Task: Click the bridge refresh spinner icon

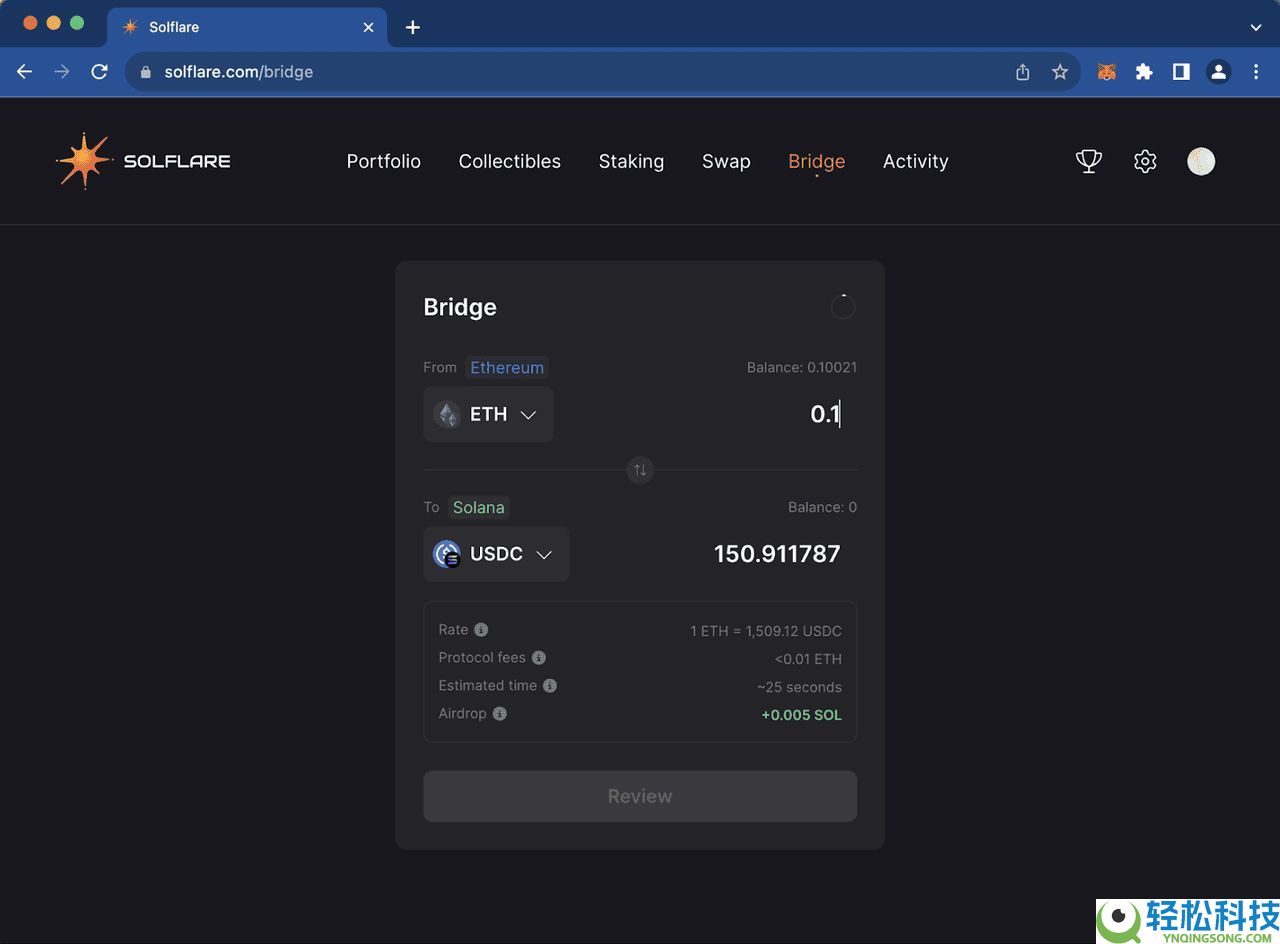Action: coord(843,307)
